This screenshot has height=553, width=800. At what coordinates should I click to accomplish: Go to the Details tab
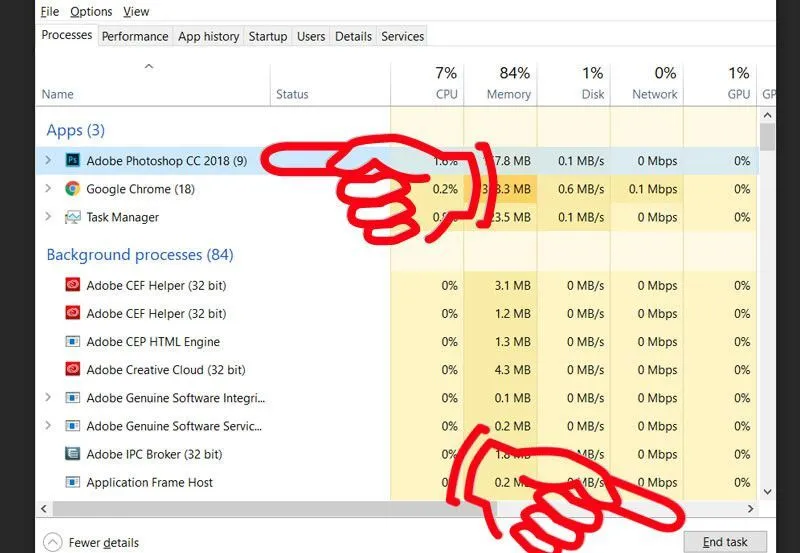click(x=353, y=36)
